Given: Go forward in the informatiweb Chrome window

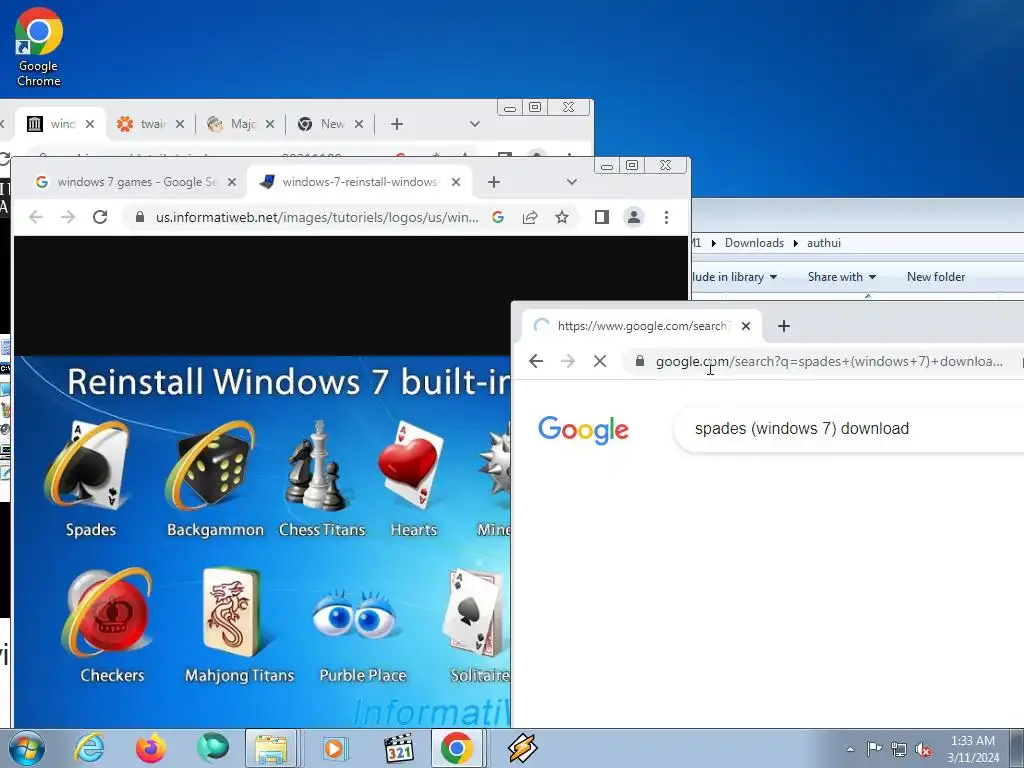Looking at the screenshot, I should point(68,217).
